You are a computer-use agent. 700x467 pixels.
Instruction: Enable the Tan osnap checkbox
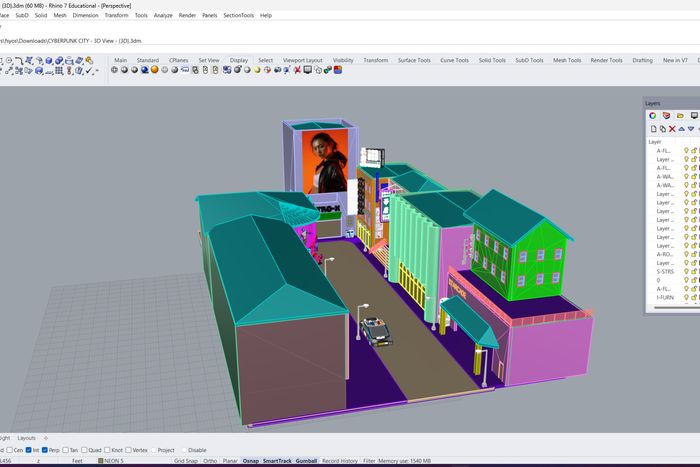coord(64,450)
